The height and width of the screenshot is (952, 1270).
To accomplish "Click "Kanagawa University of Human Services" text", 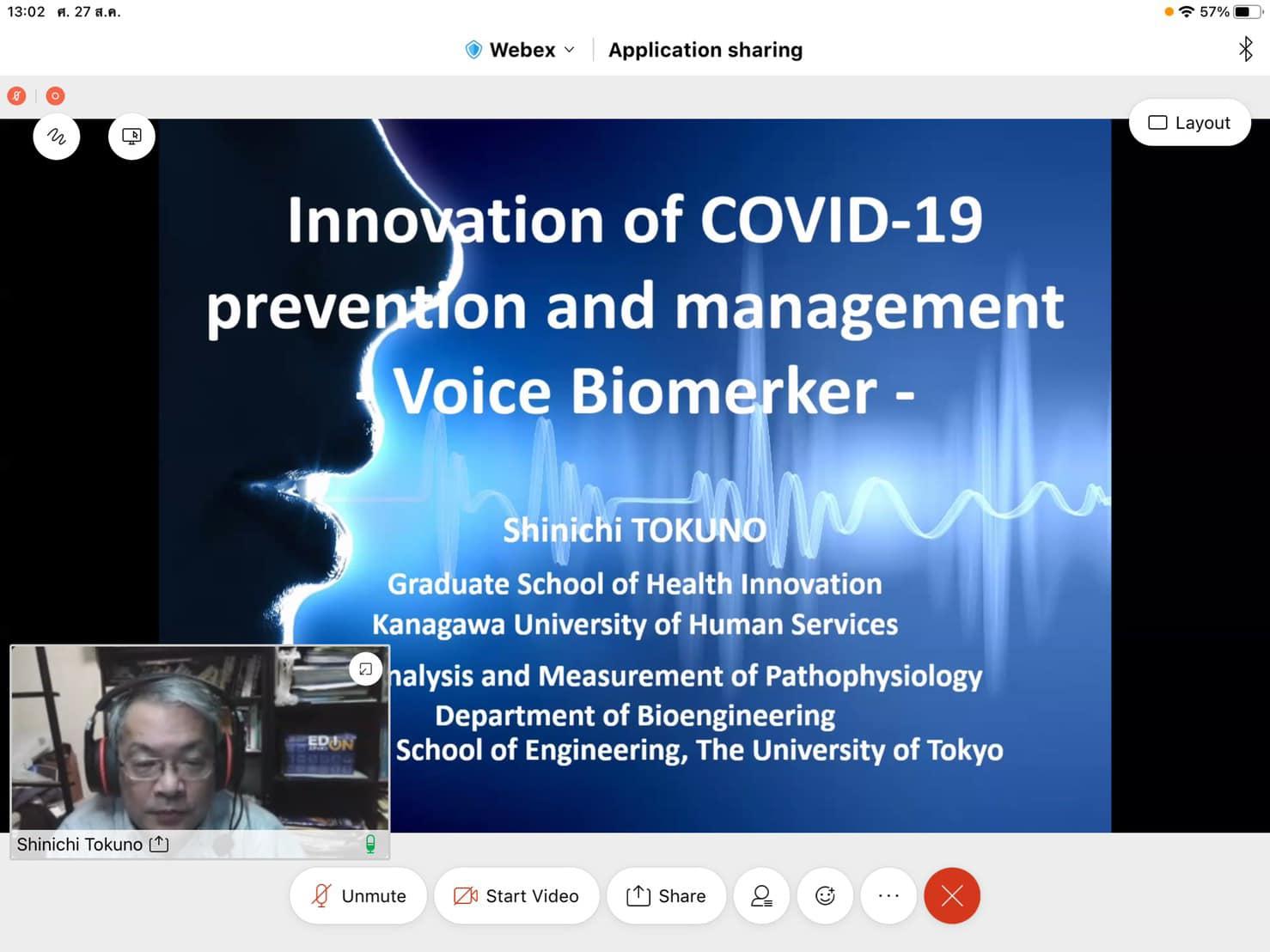I will point(635,625).
